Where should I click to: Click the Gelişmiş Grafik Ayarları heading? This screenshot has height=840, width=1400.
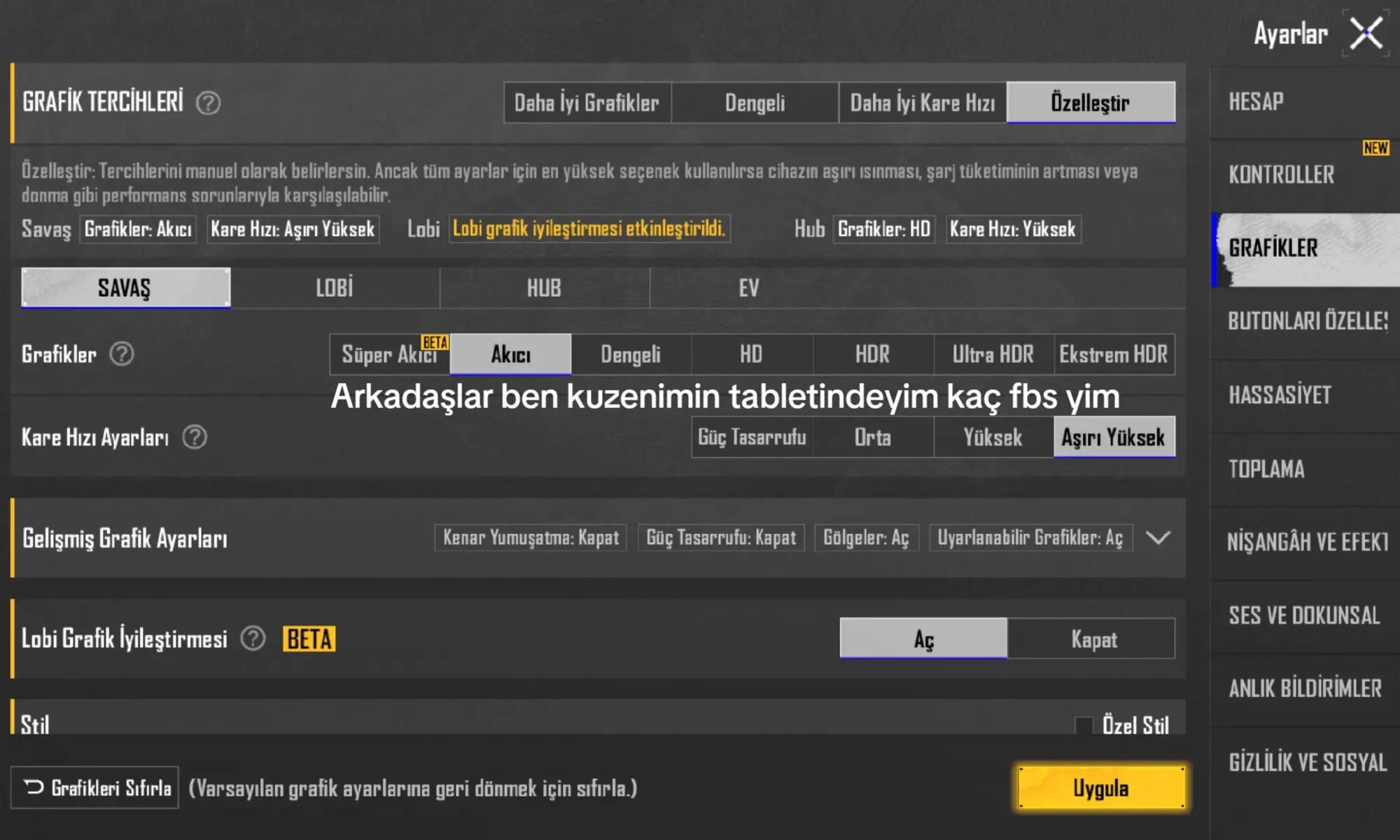125,538
